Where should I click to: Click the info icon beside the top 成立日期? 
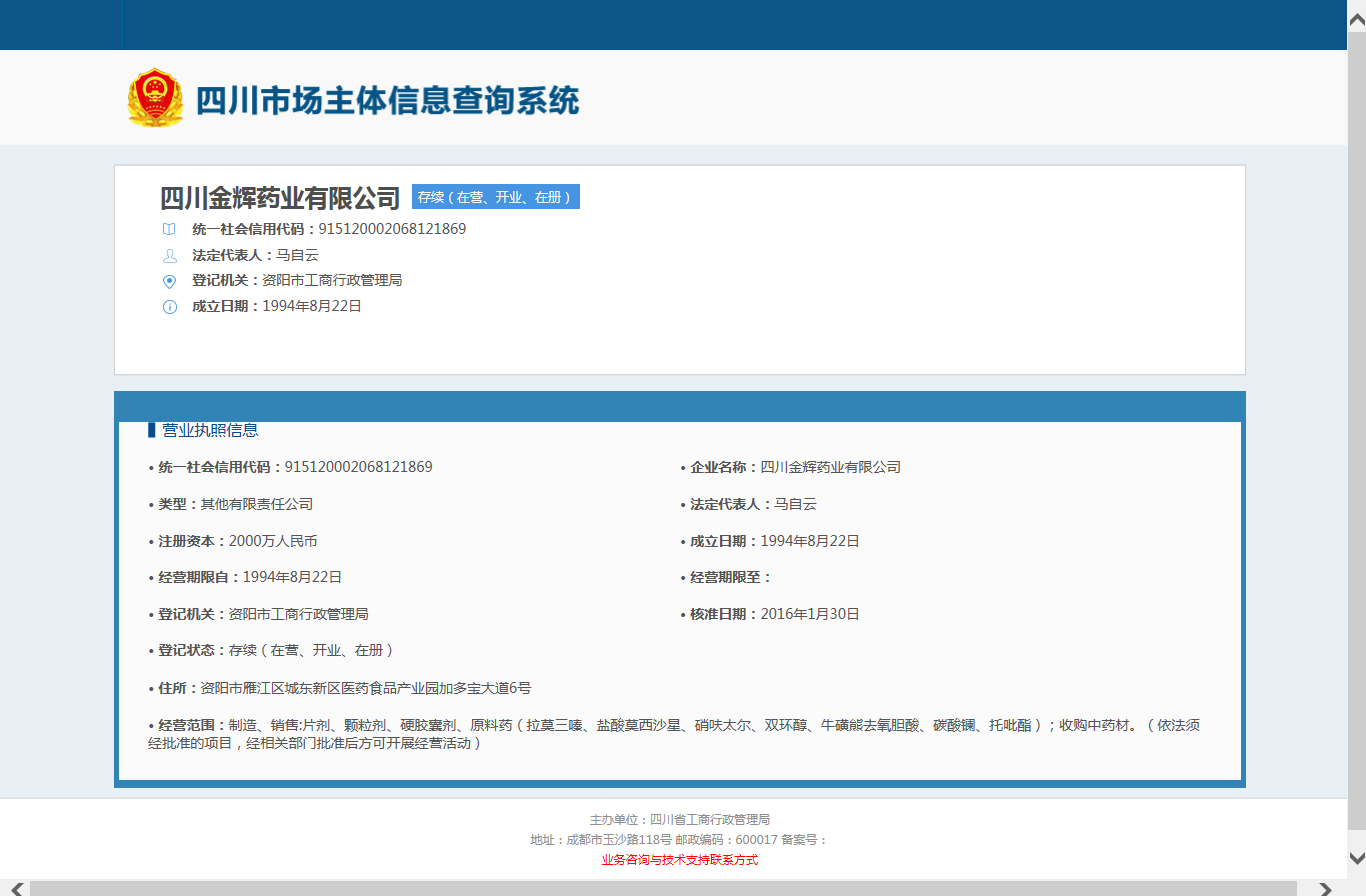coord(169,307)
